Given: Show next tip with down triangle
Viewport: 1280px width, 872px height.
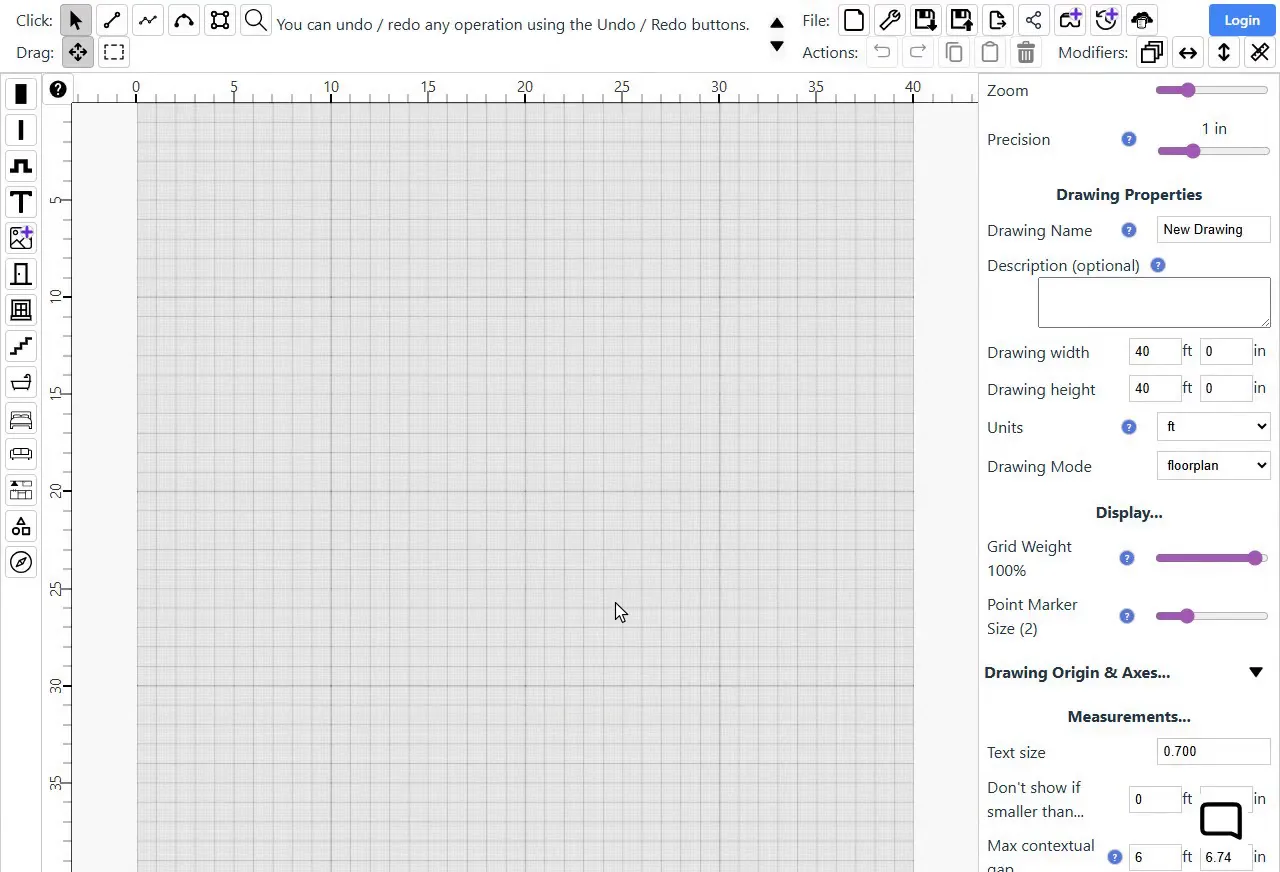Looking at the screenshot, I should click(777, 46).
